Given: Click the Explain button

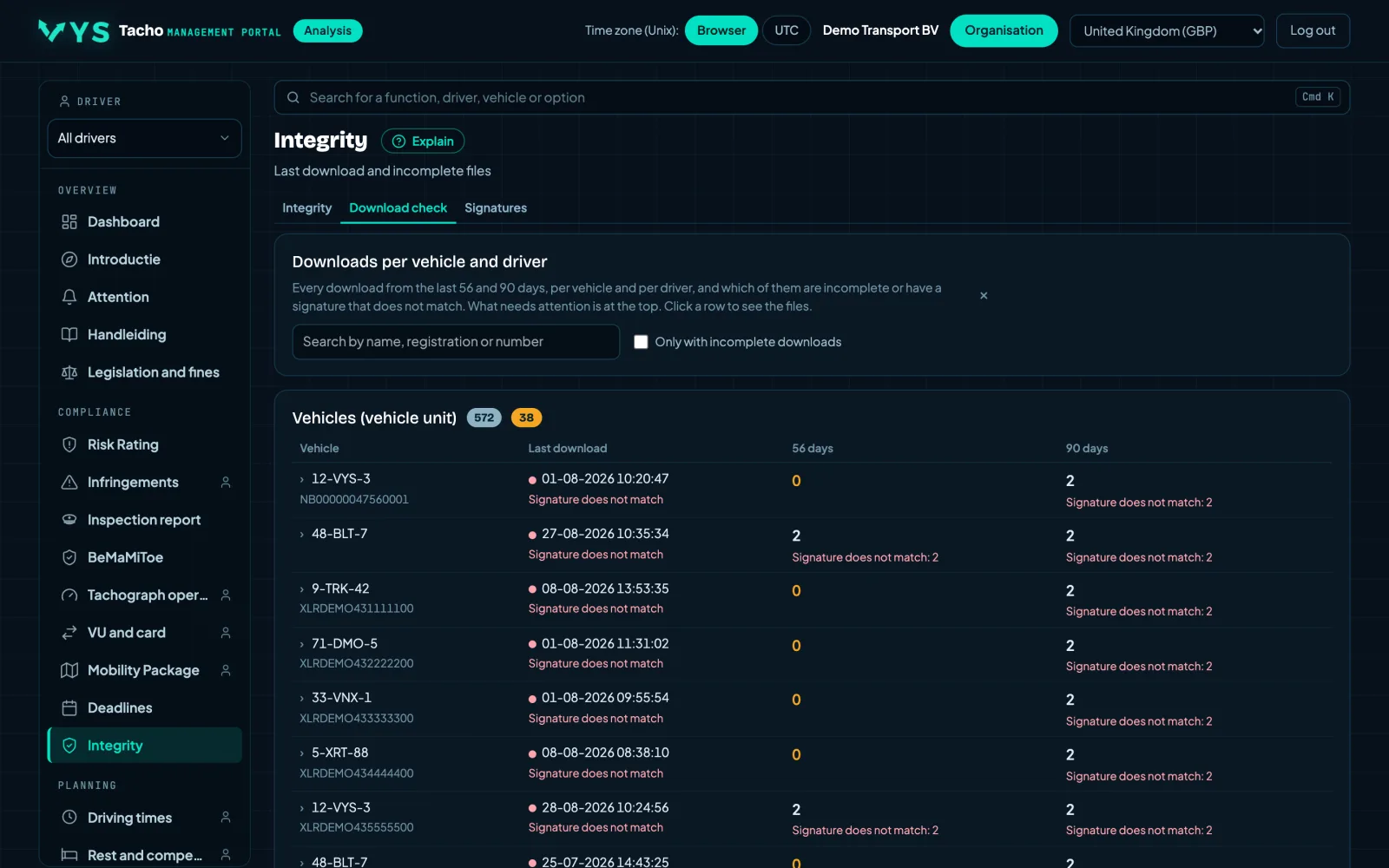Looking at the screenshot, I should (x=423, y=141).
